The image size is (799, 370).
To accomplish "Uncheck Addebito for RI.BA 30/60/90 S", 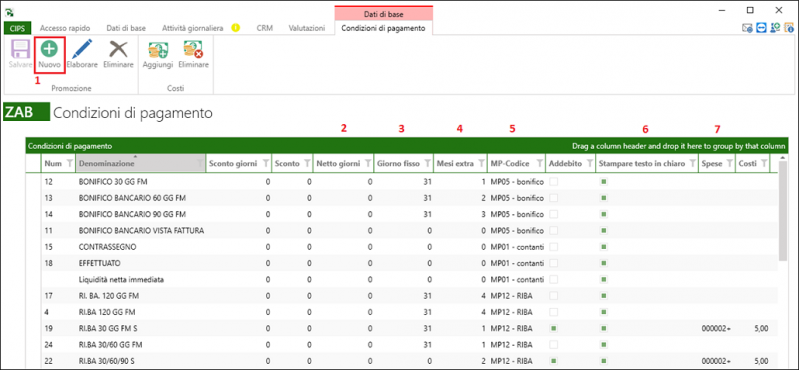I will click(553, 361).
